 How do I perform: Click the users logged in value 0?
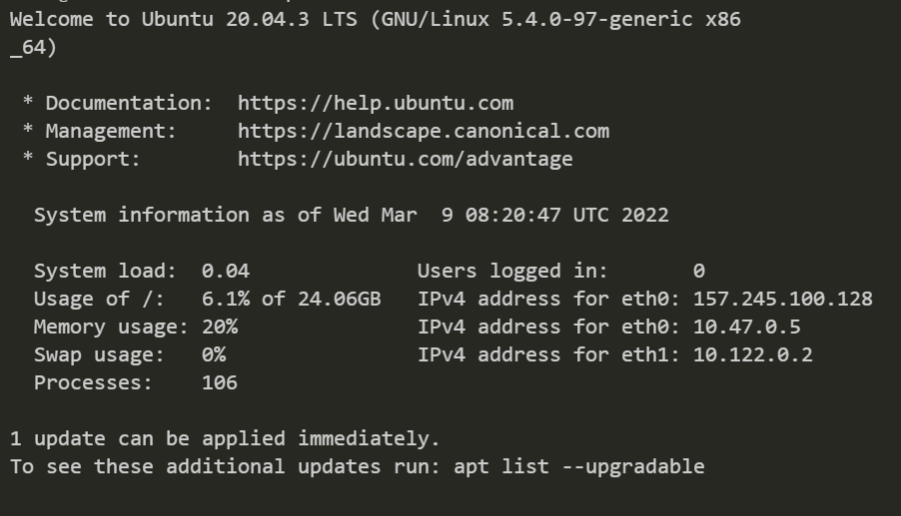(x=699, y=271)
